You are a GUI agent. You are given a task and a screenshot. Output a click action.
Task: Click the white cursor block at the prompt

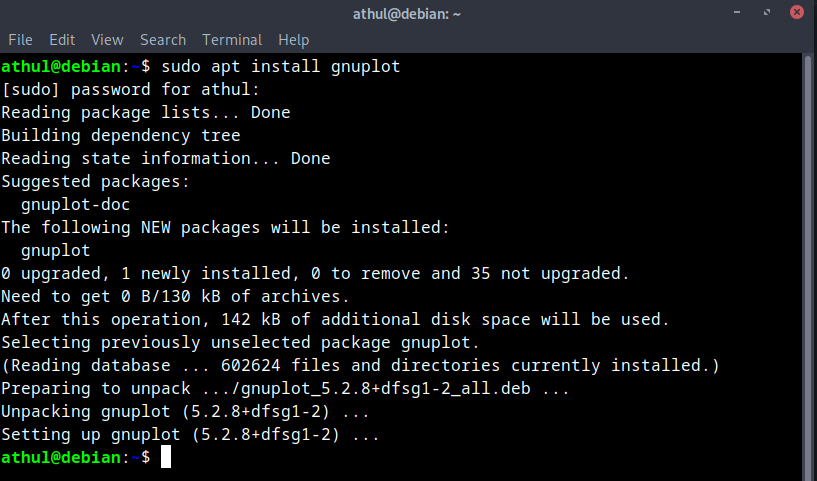[x=167, y=457]
